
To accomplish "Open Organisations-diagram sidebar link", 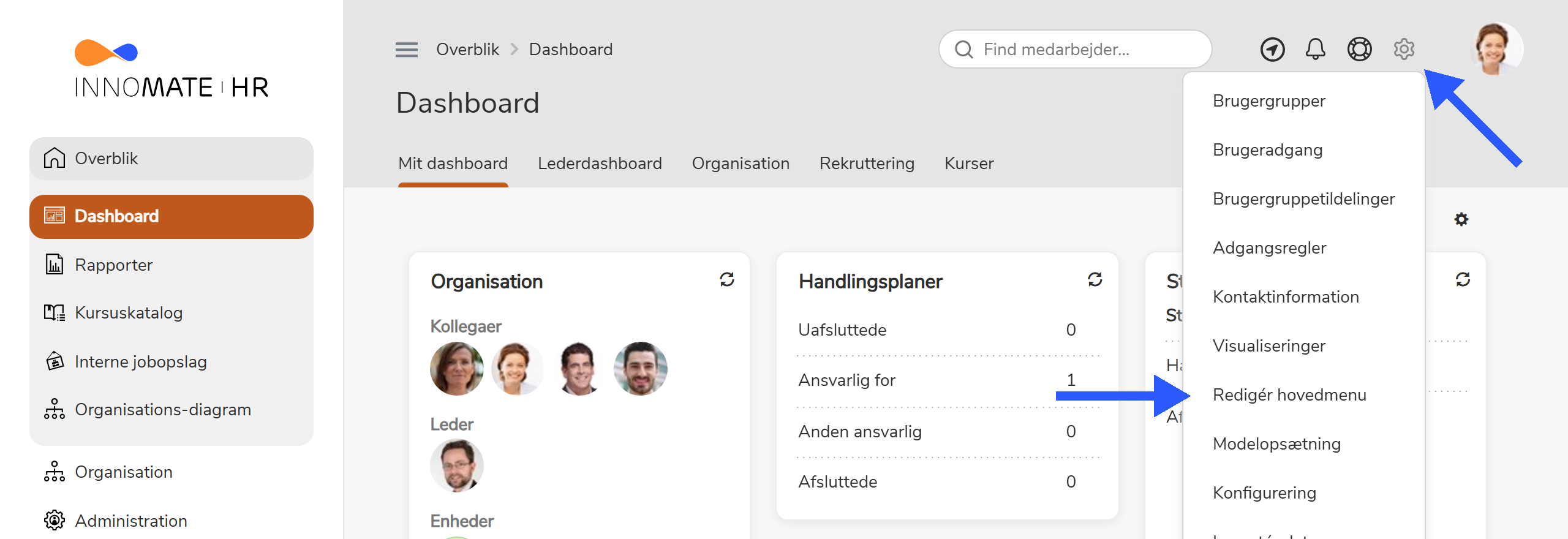I will [x=171, y=409].
